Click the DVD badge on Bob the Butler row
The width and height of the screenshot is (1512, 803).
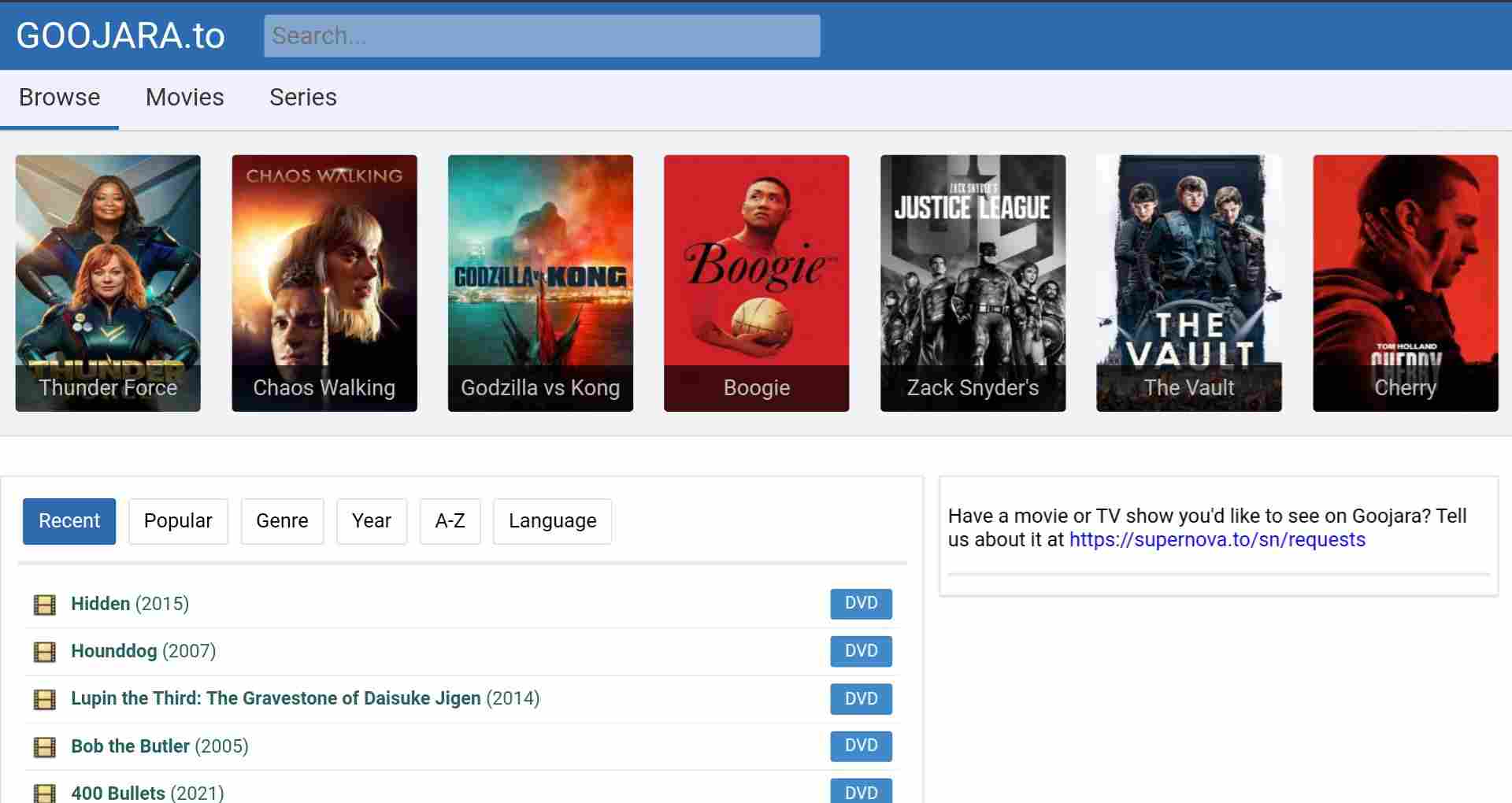pos(862,746)
